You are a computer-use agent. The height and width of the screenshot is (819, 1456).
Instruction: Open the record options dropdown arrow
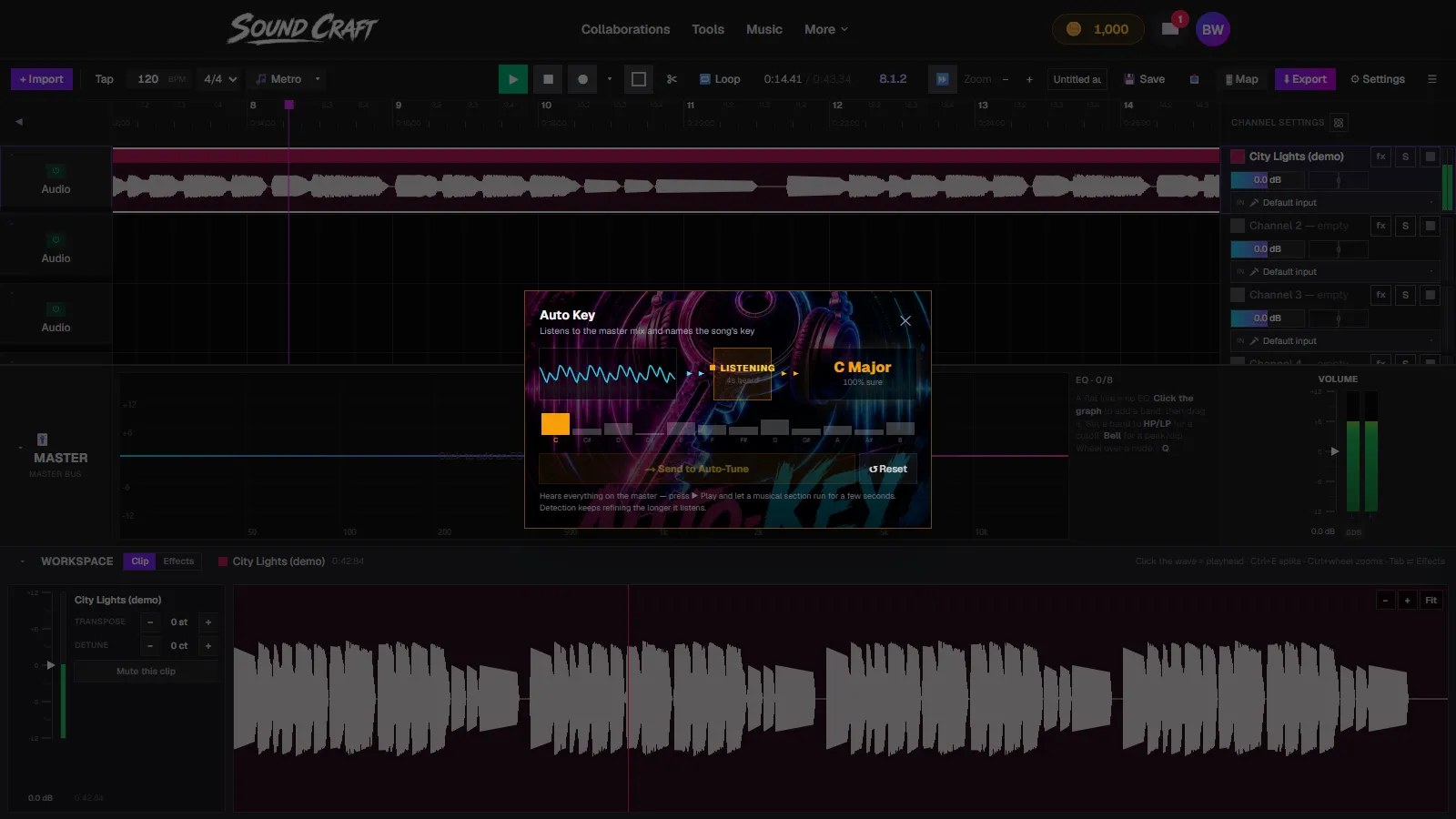click(x=610, y=79)
